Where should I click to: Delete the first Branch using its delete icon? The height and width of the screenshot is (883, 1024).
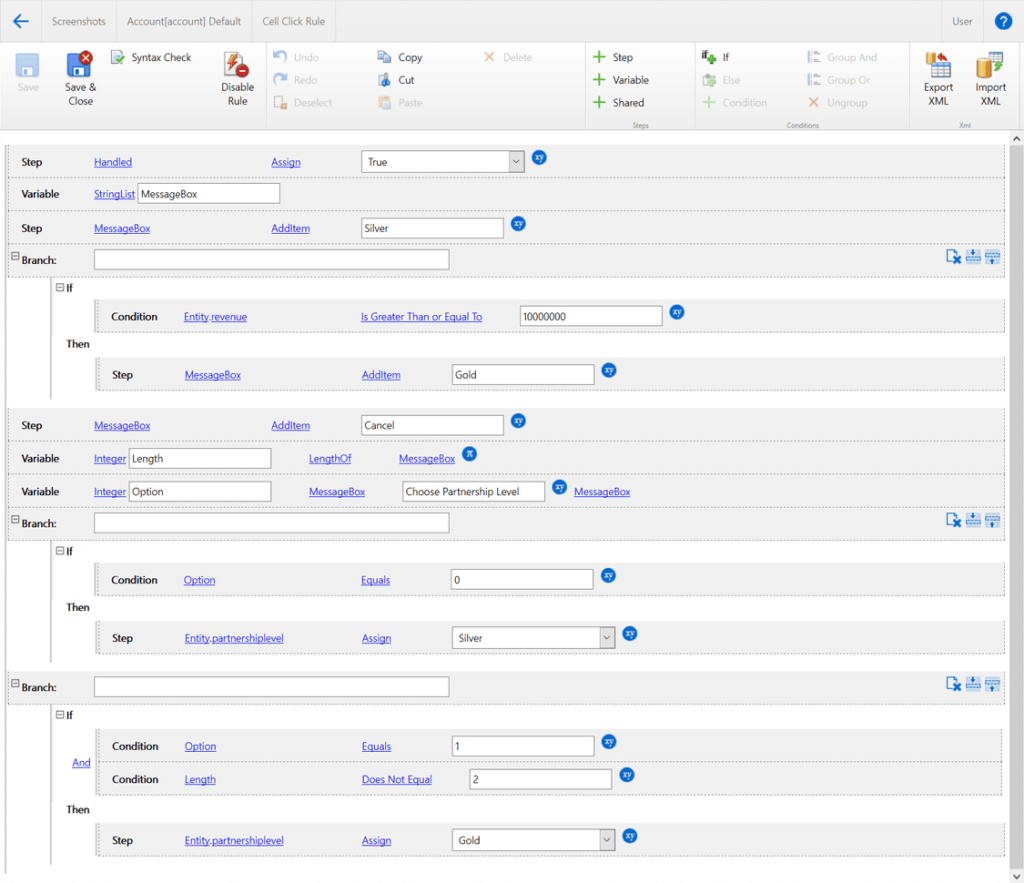tap(952, 257)
